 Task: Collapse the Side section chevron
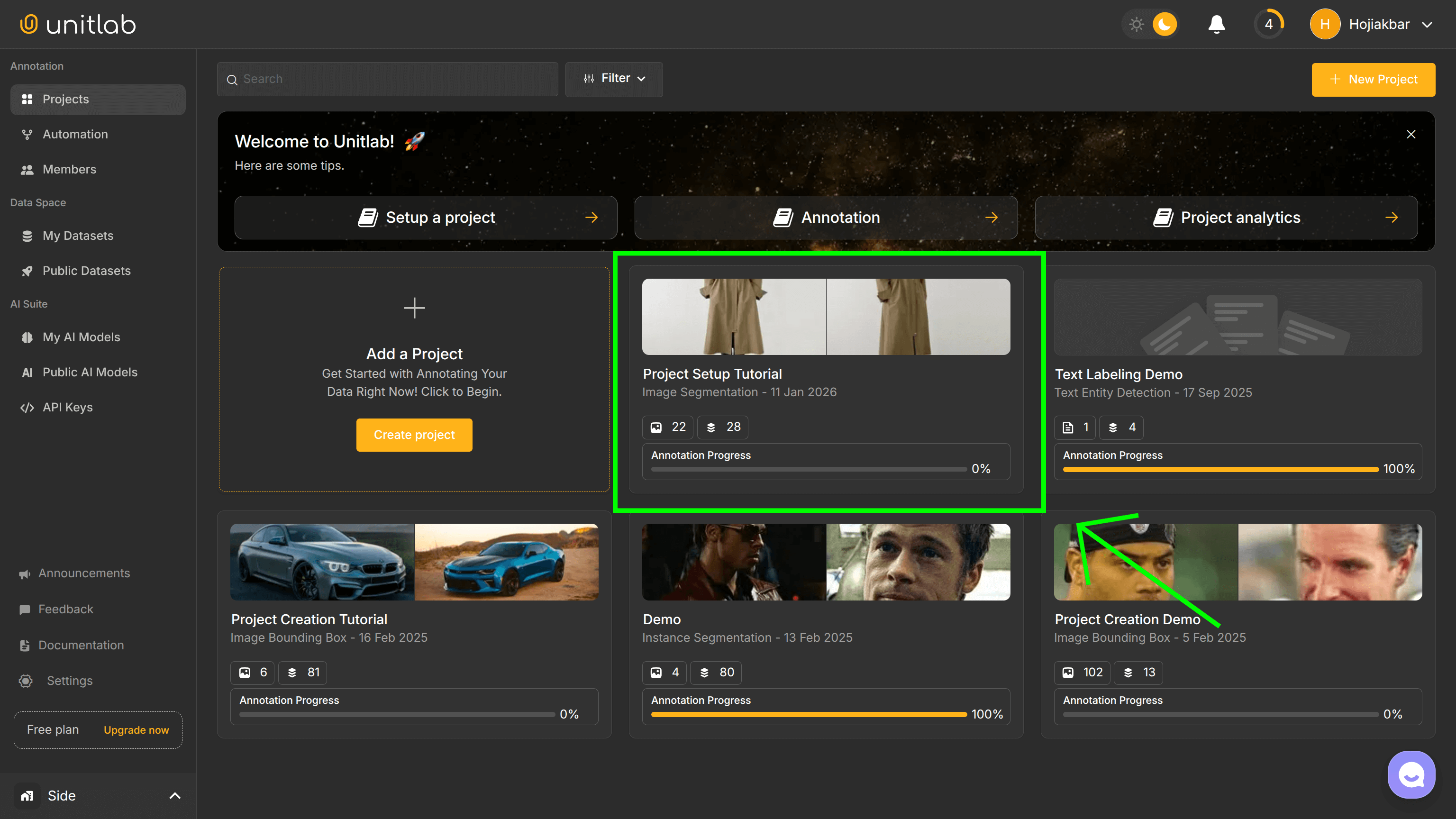174,795
